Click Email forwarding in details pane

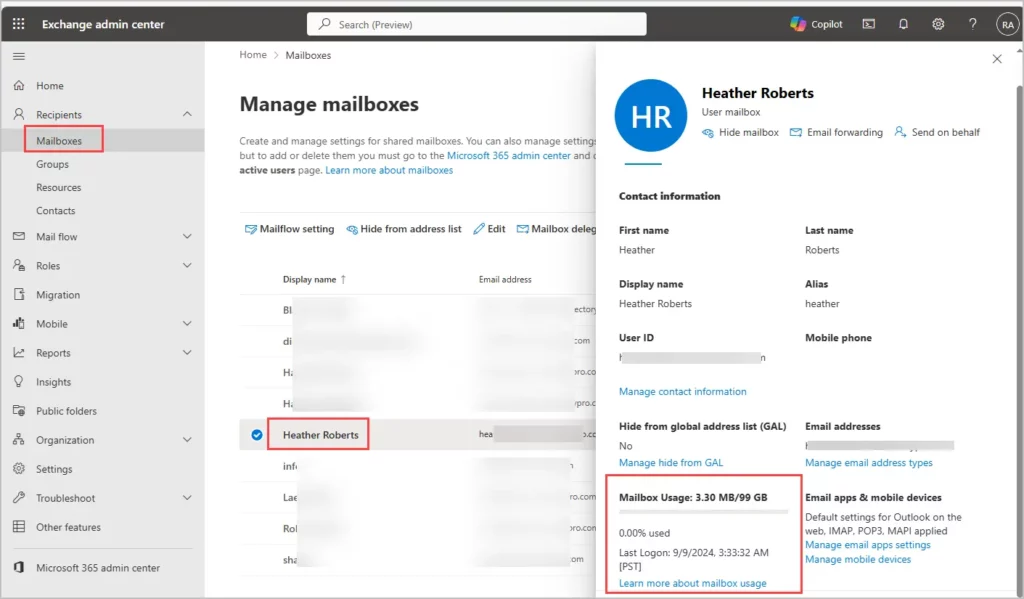(x=836, y=133)
